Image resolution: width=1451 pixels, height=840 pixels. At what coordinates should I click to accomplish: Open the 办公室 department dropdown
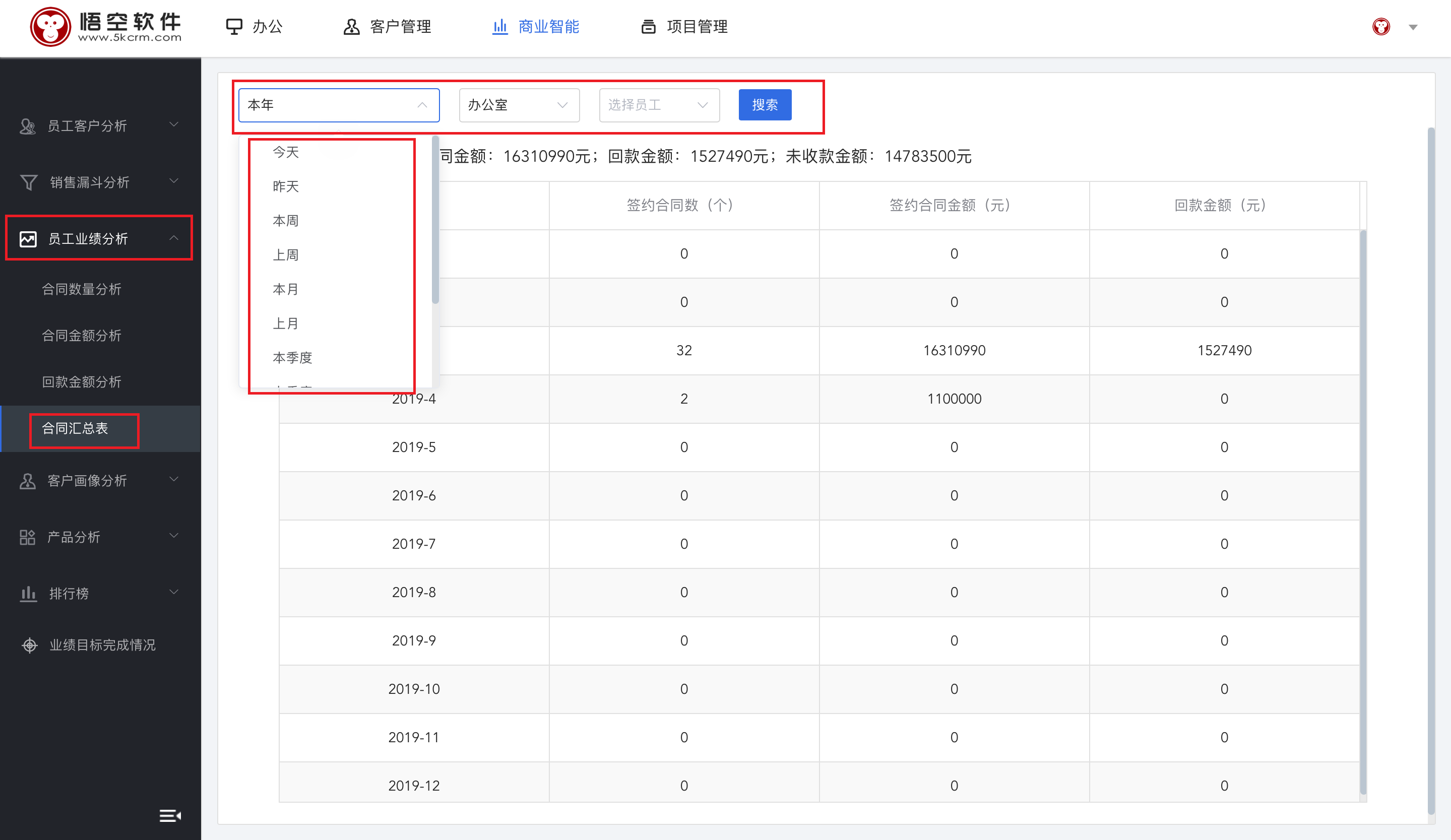point(519,105)
